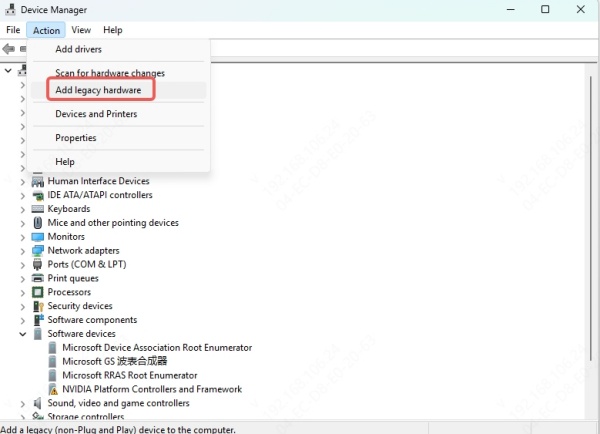Click the Print queues printer icon
600x434 pixels.
click(x=38, y=278)
